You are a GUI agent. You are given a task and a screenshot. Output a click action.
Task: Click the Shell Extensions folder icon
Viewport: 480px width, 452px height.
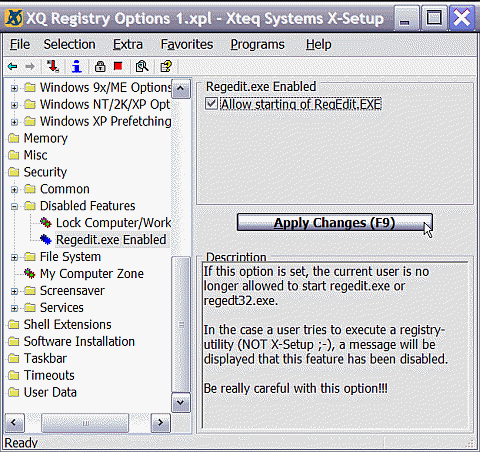(14, 324)
